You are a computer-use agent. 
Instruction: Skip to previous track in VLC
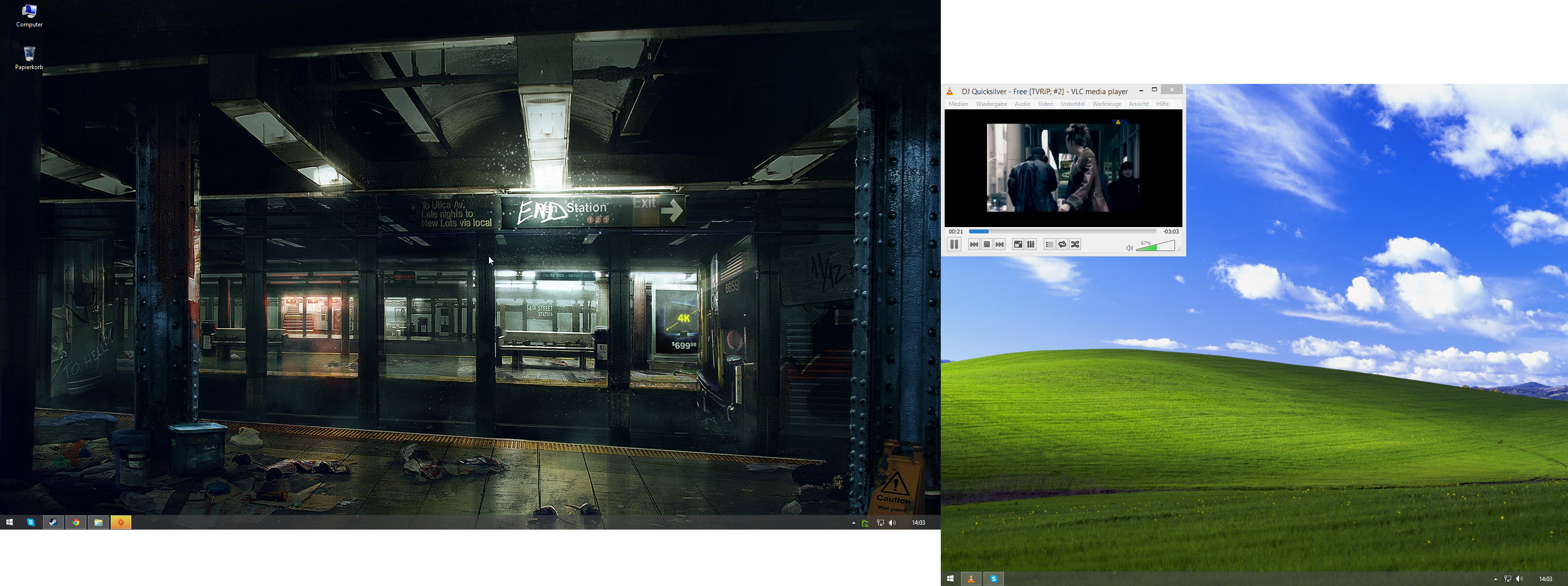(974, 244)
